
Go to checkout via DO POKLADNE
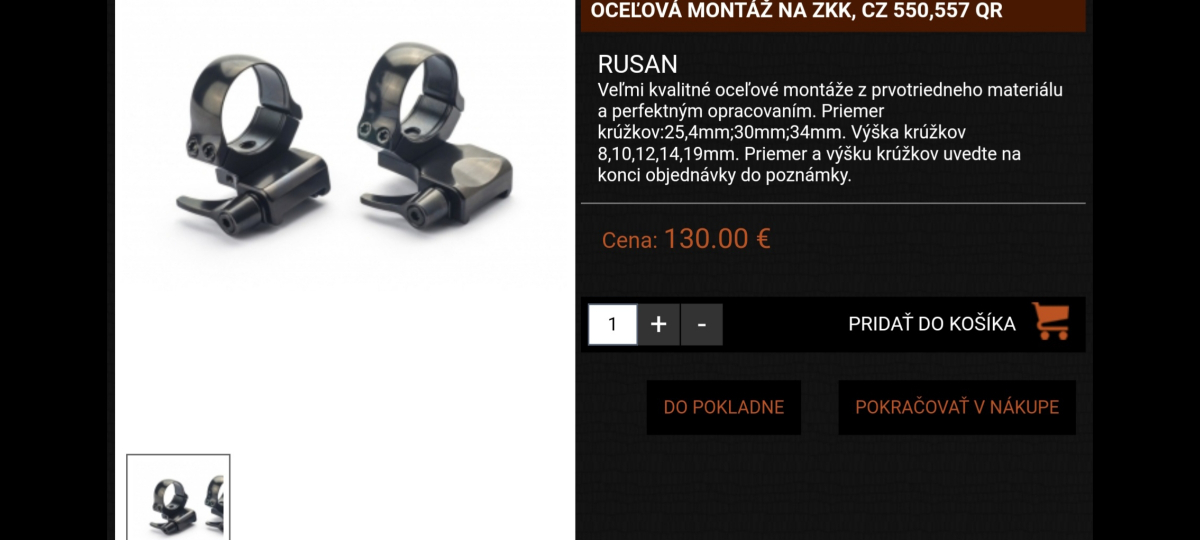click(724, 407)
